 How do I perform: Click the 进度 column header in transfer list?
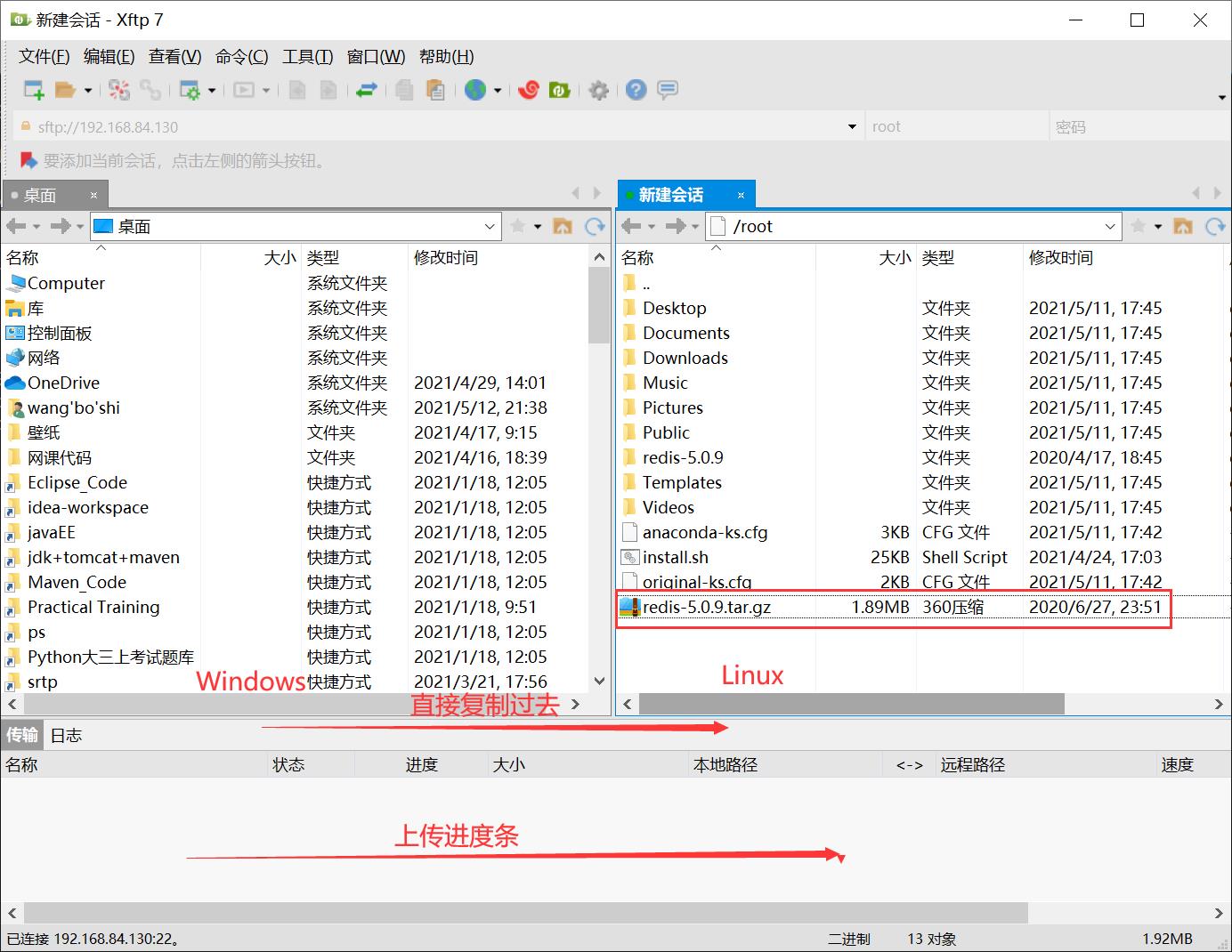coord(422,764)
